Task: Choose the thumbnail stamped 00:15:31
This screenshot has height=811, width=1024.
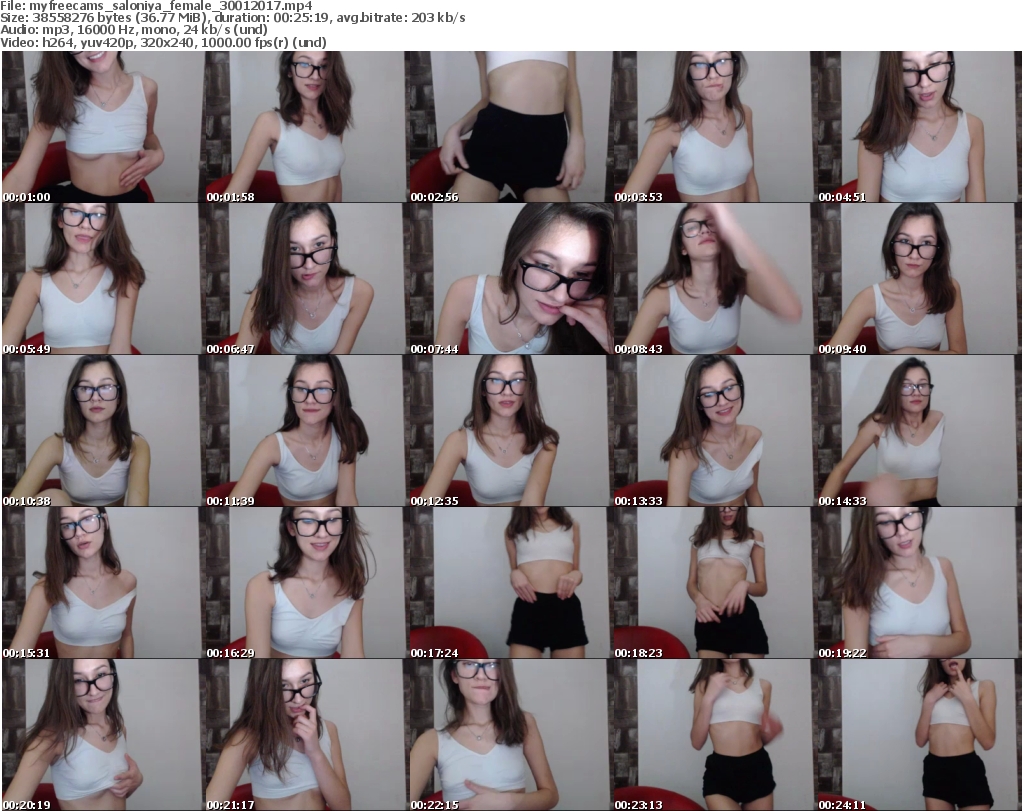Action: tap(103, 583)
